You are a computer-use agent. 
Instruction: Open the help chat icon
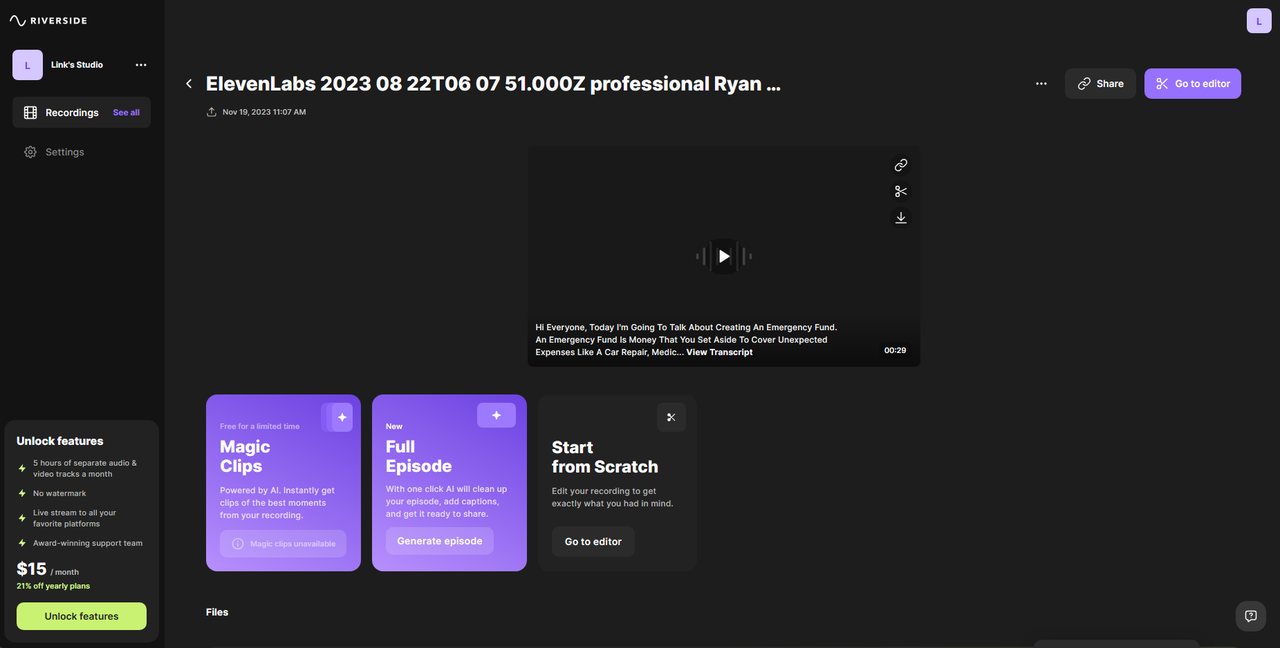coord(1251,616)
